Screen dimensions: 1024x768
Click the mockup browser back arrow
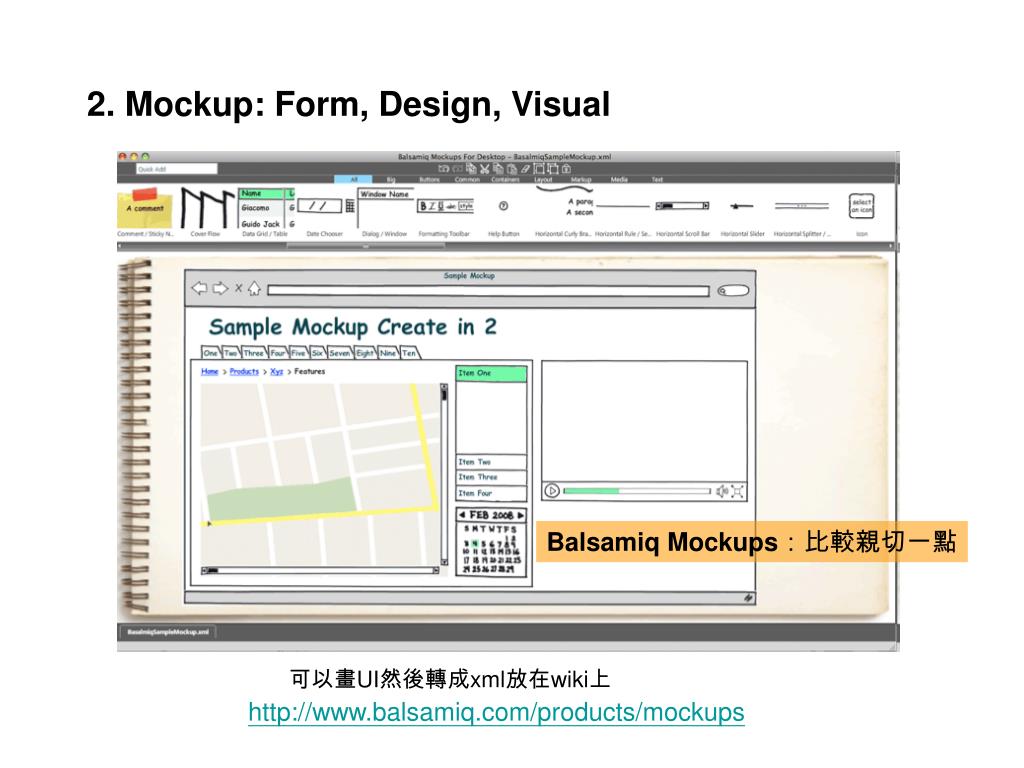(x=199, y=288)
